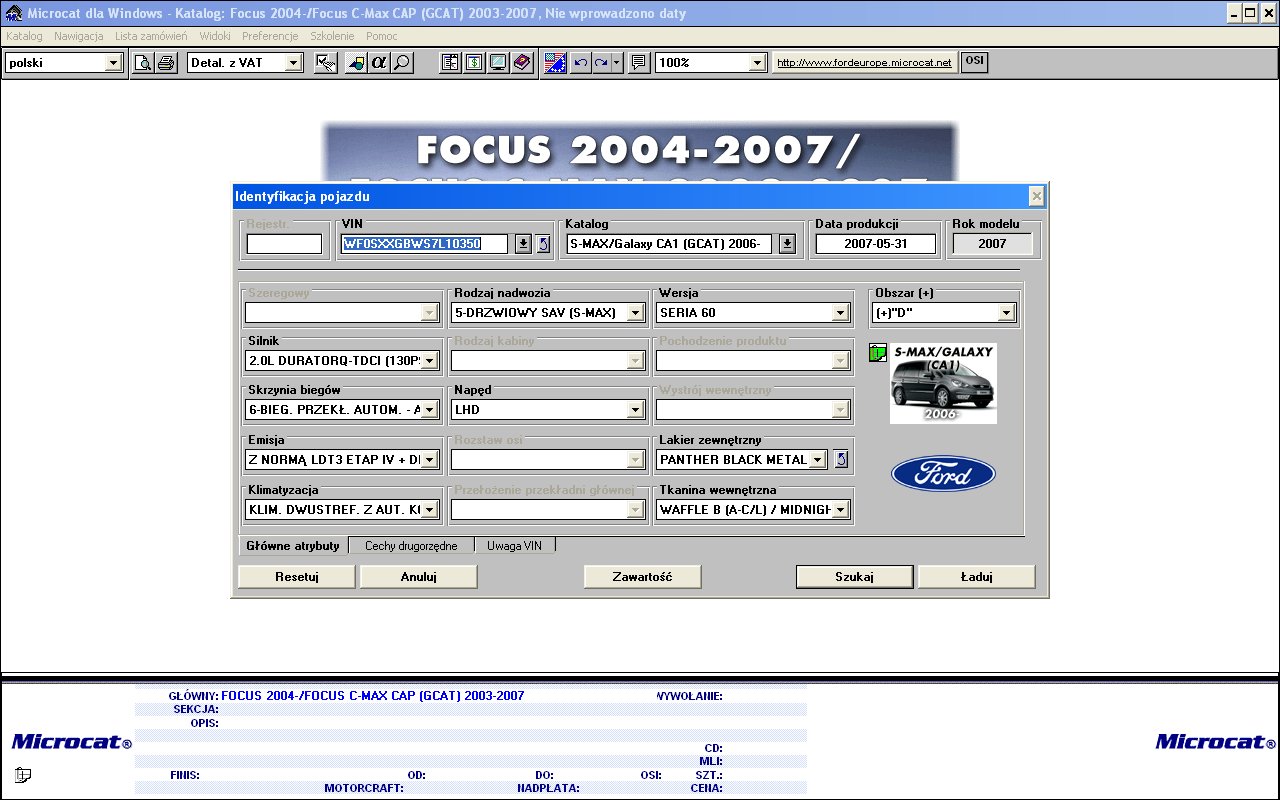Click the printer icon in toolbar
This screenshot has width=1280, height=800.
point(166,63)
